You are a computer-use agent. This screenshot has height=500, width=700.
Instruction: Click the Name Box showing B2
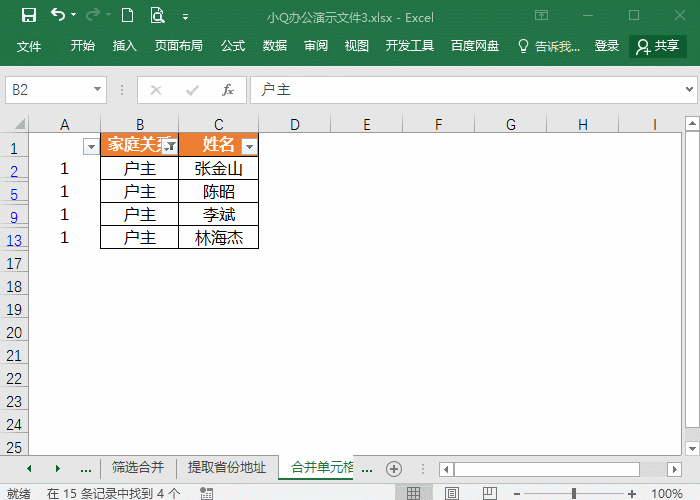49,90
